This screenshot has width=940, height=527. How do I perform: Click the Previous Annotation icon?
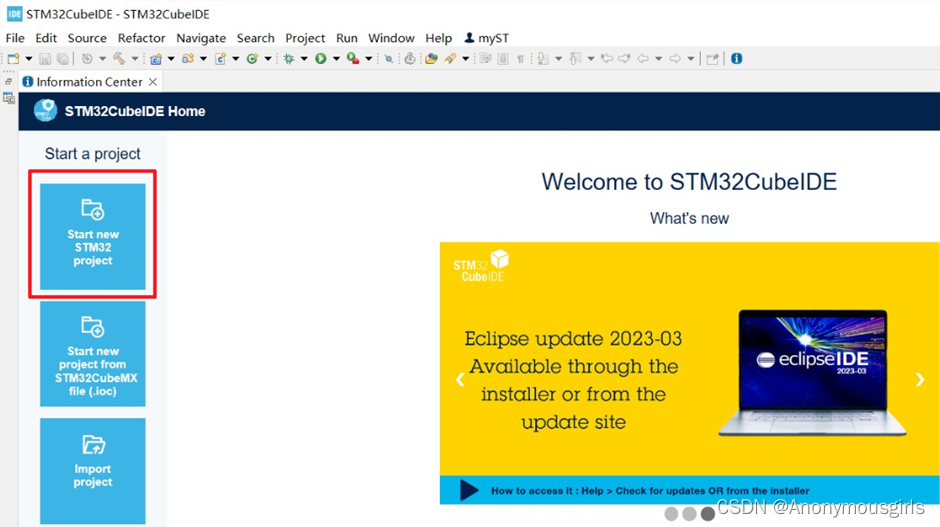click(575, 59)
